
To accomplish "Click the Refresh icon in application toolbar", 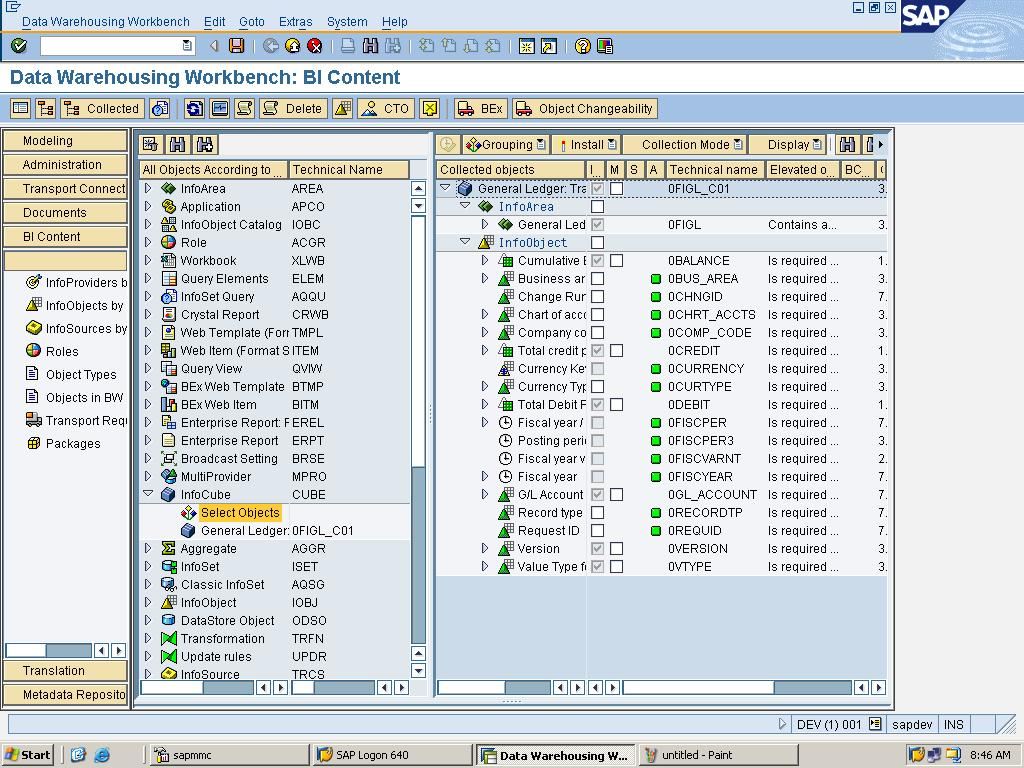I will pyautogui.click(x=194, y=108).
